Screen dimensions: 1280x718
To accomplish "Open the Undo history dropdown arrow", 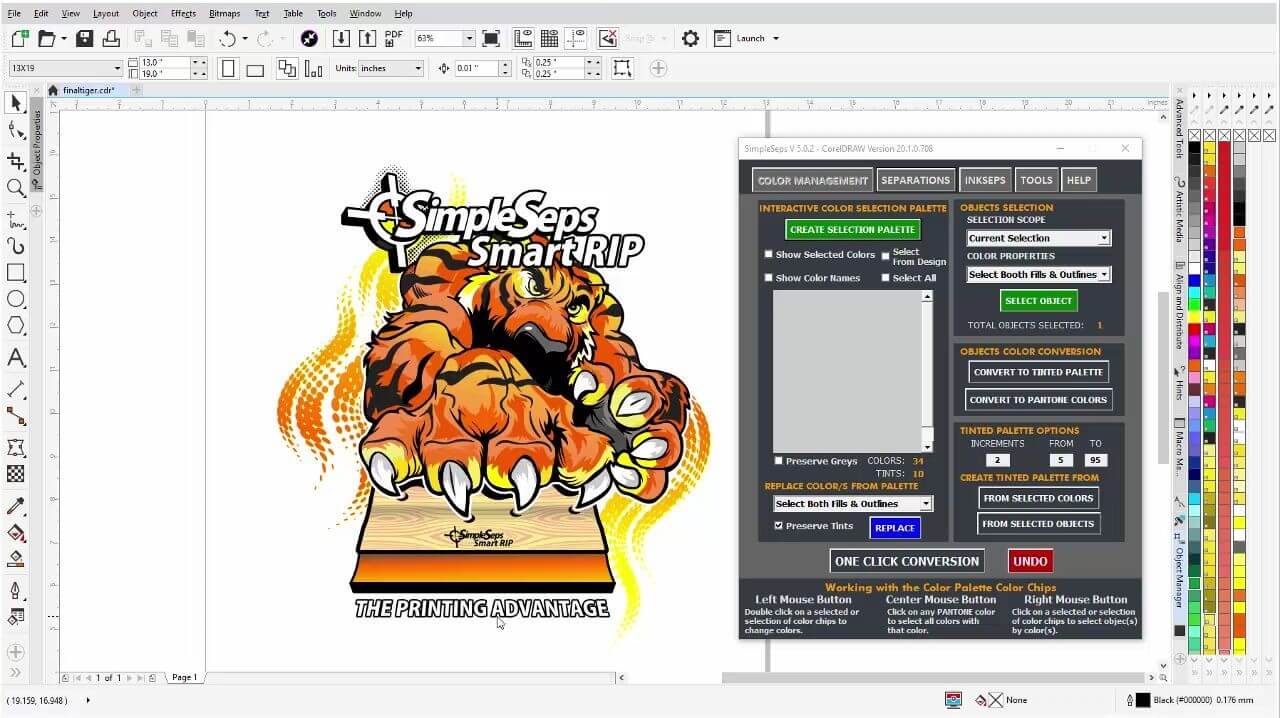I will point(245,38).
